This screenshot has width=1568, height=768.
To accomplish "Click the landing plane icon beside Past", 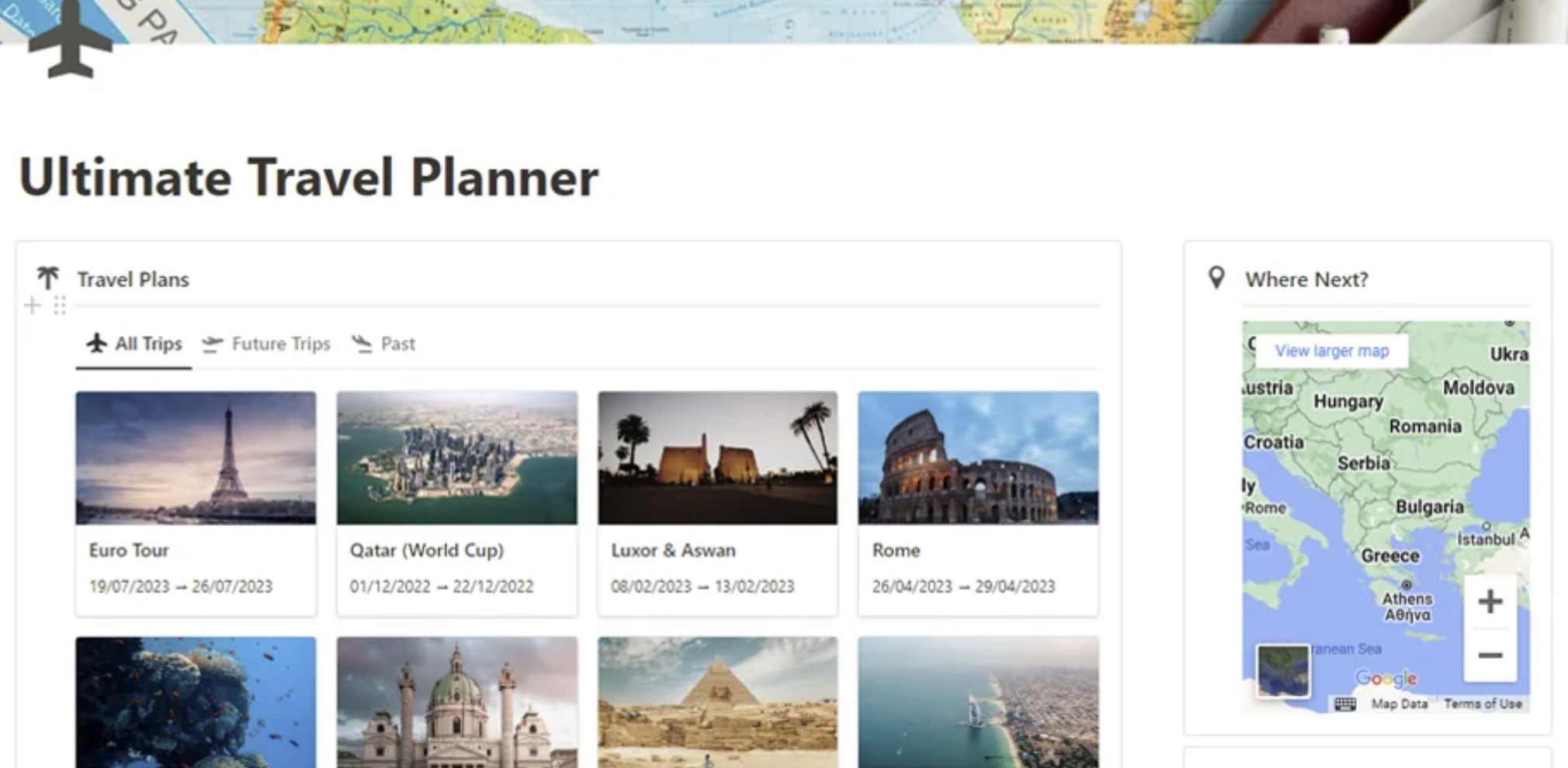I will [x=362, y=345].
